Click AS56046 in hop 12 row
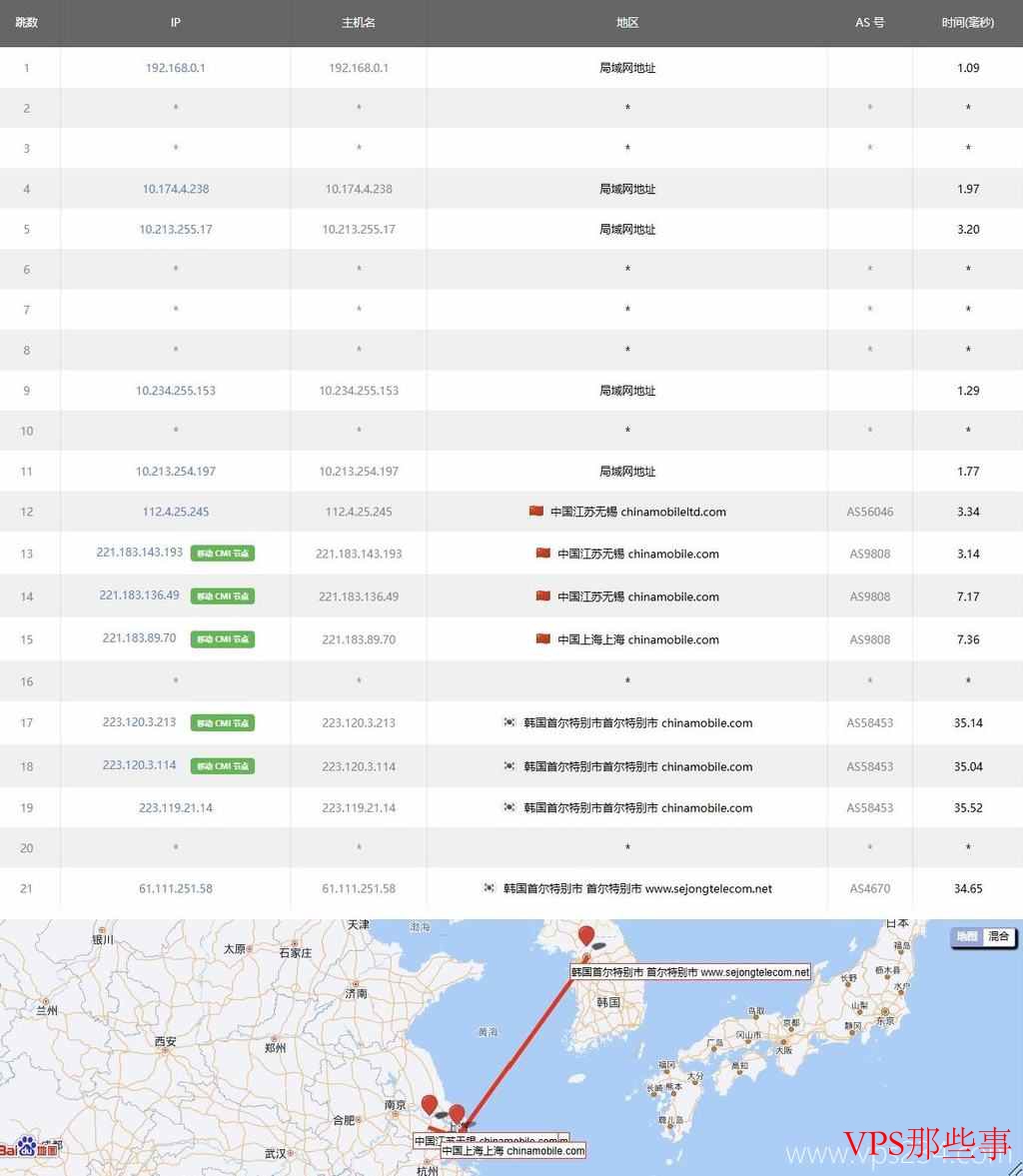Image resolution: width=1023 pixels, height=1176 pixels. (x=870, y=512)
